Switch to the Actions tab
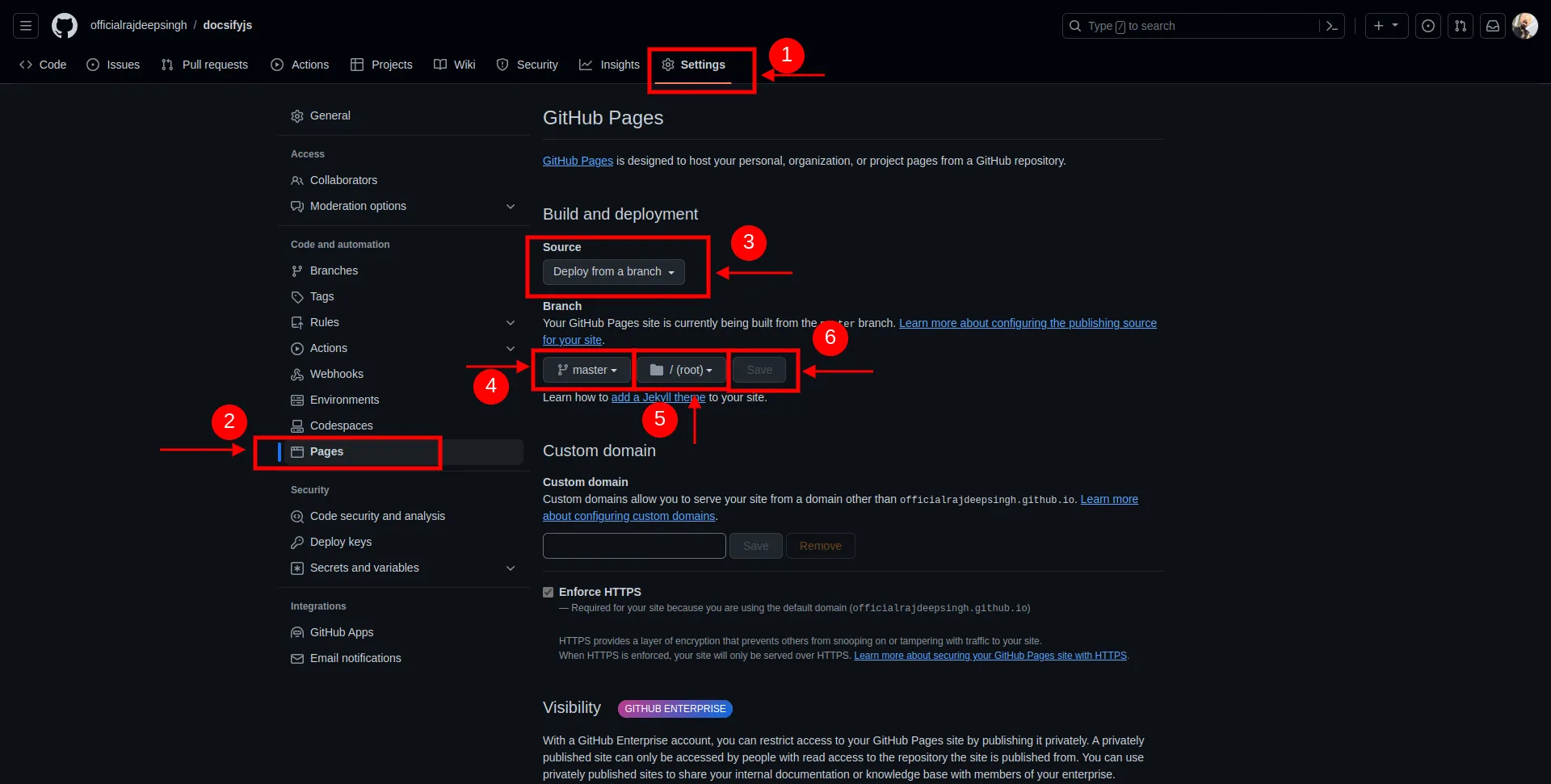 tap(309, 64)
